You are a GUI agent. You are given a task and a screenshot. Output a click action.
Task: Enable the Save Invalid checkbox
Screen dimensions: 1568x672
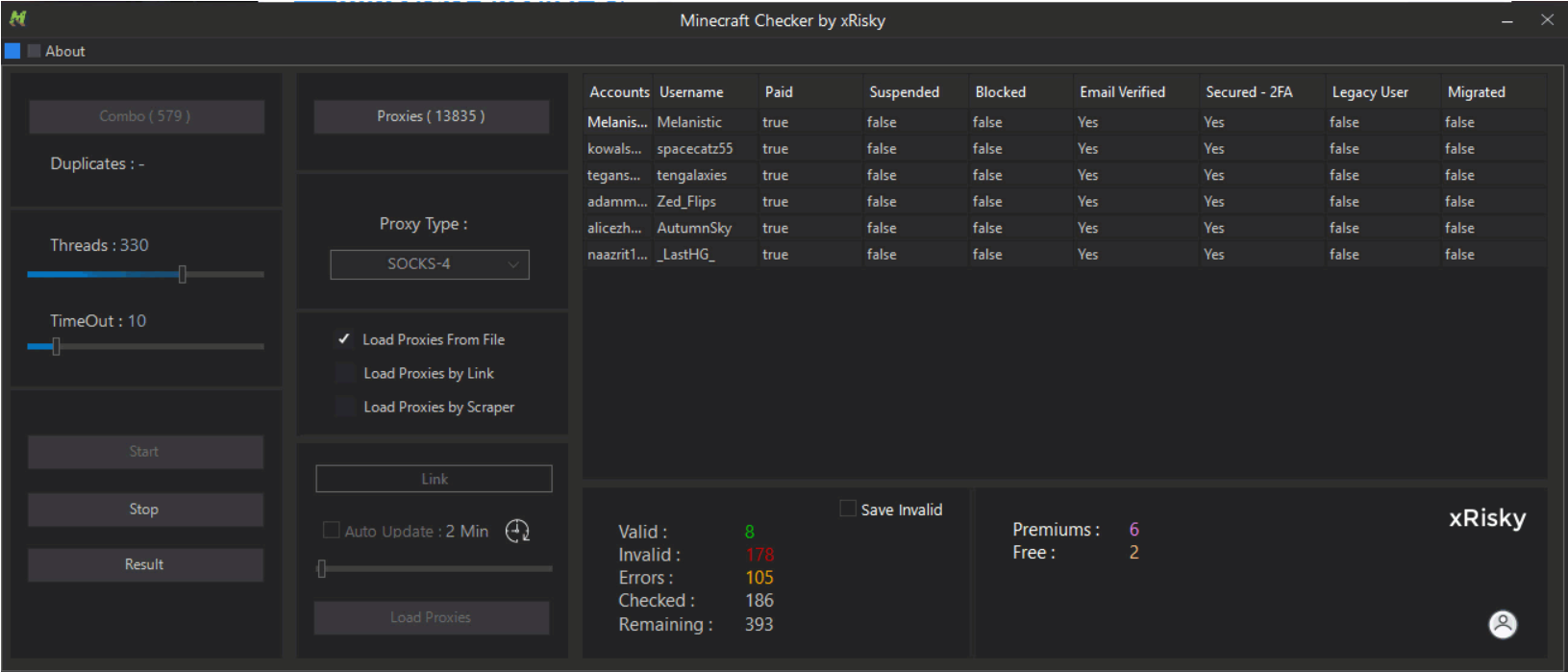[x=848, y=509]
